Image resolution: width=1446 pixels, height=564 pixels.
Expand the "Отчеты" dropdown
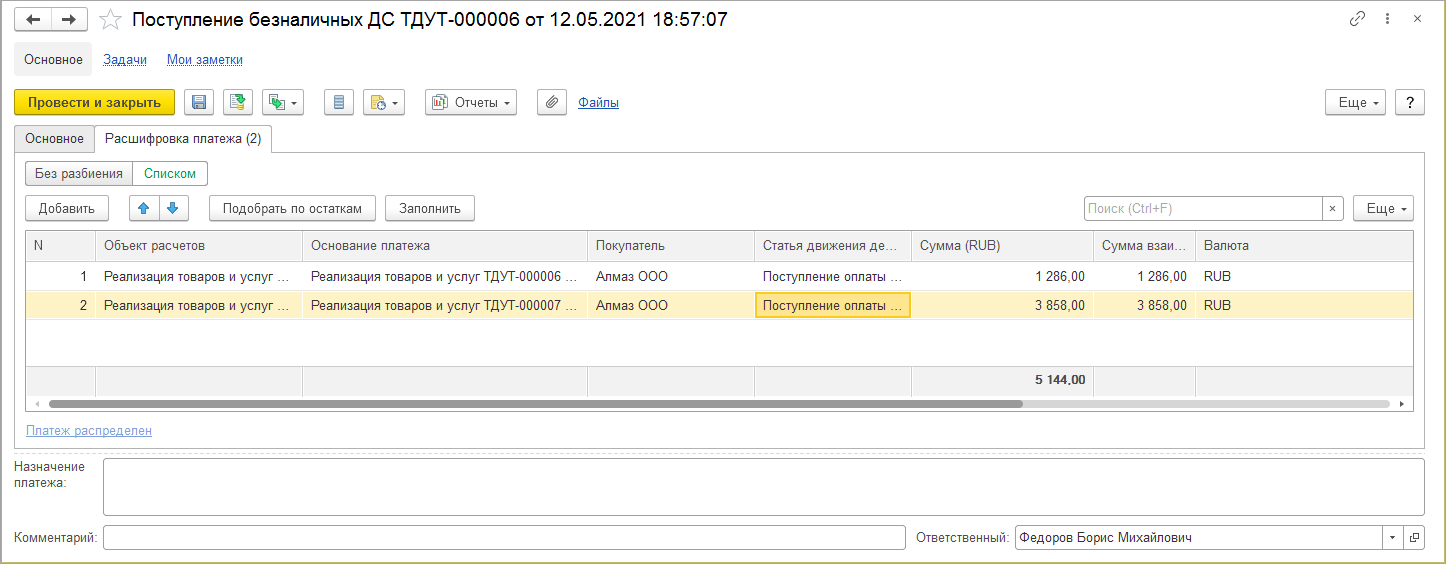point(471,102)
